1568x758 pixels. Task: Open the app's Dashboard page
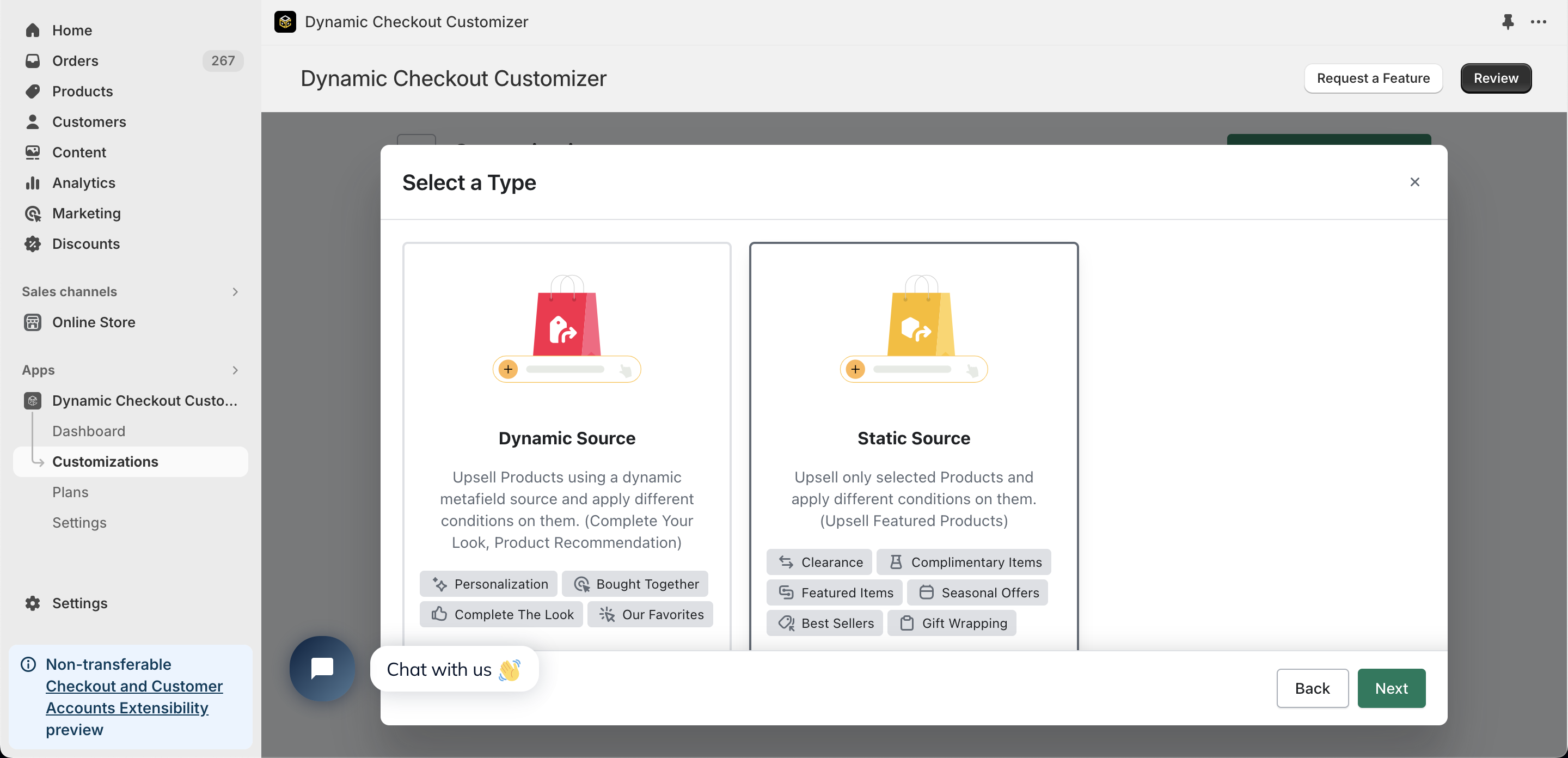(89, 431)
